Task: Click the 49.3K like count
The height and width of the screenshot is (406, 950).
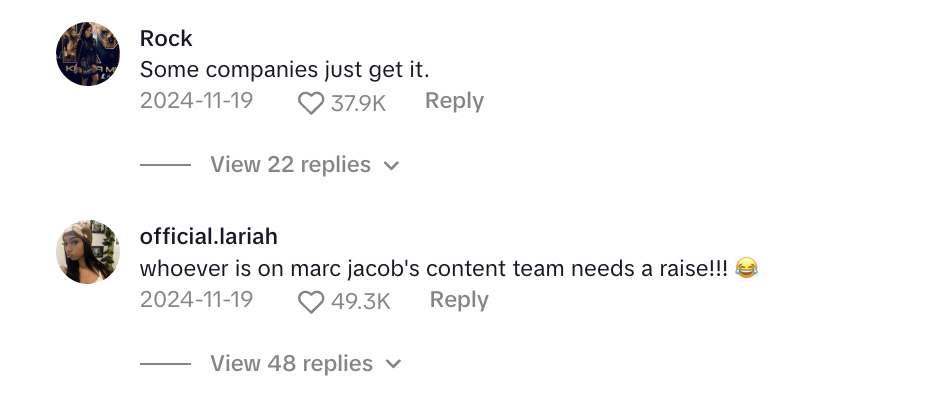Action: tap(360, 302)
